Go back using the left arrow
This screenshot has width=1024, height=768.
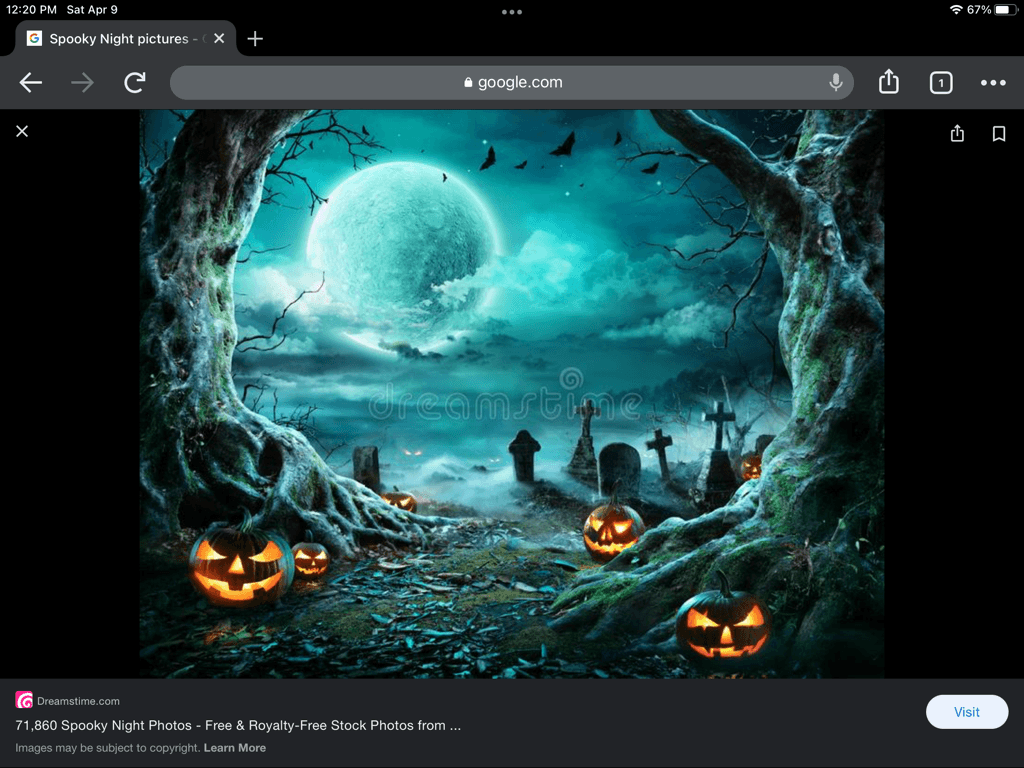[31, 83]
